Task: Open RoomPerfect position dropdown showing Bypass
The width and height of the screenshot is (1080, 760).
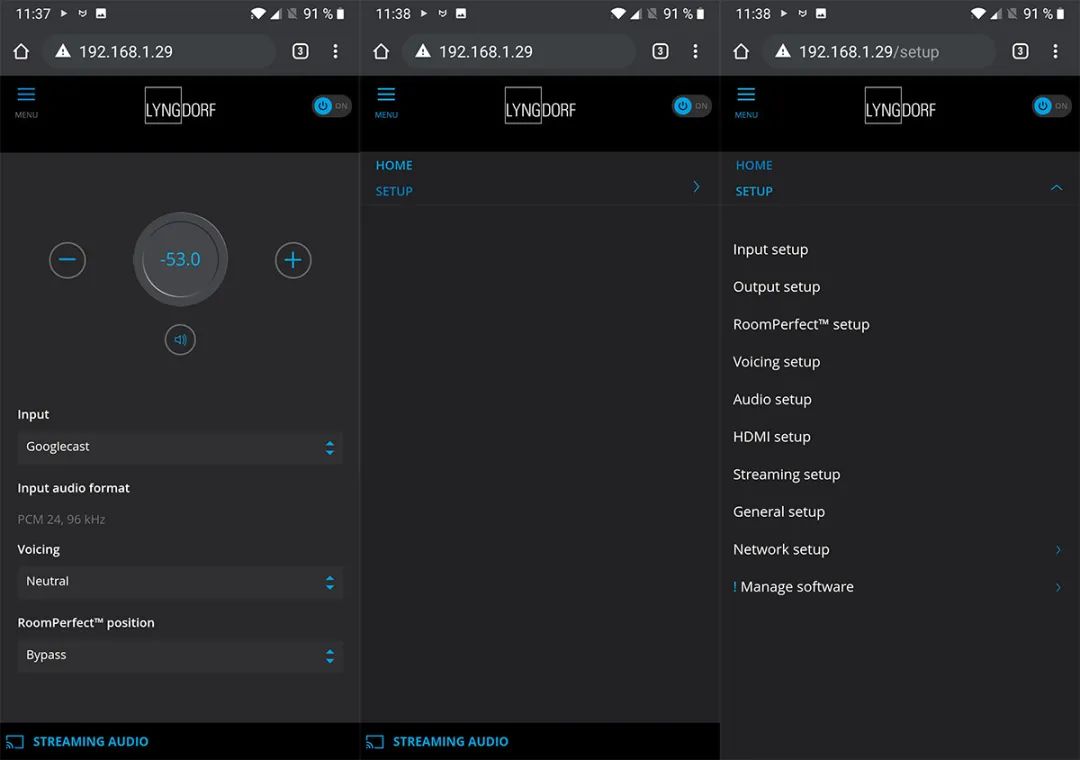Action: [180, 656]
